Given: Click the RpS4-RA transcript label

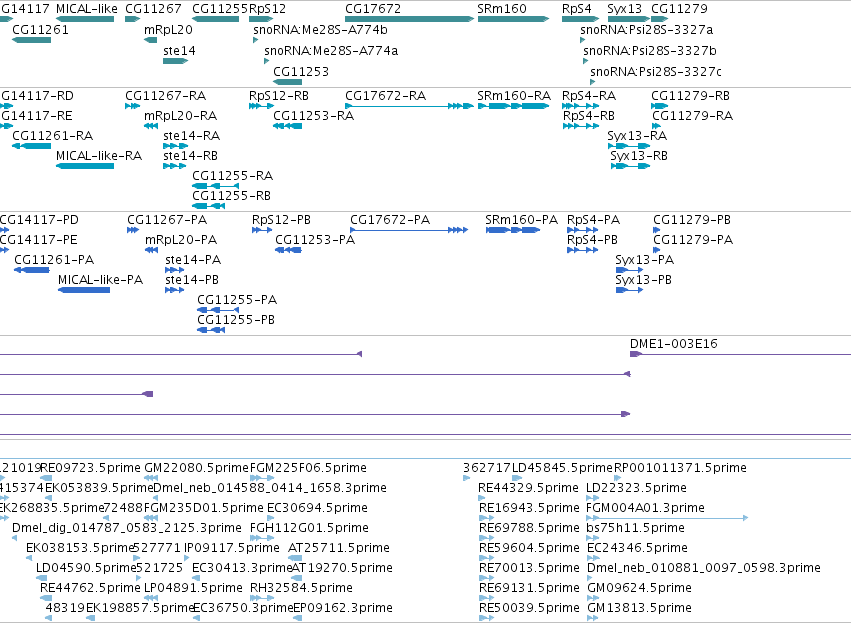Looking at the screenshot, I should [x=589, y=96].
